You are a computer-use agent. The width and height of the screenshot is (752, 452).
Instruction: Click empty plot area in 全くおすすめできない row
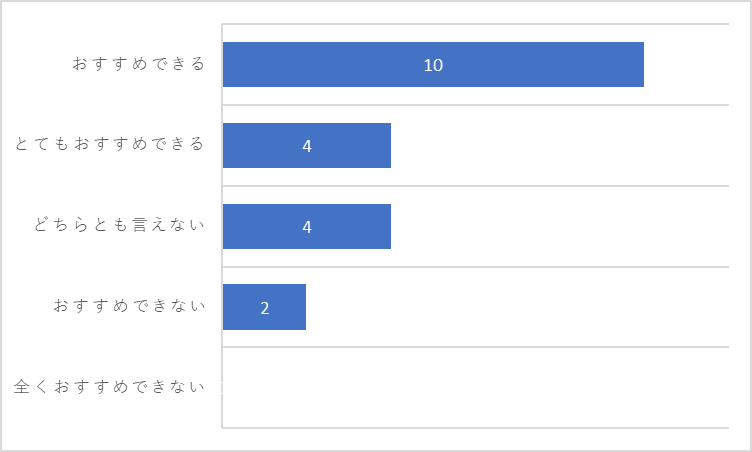(475, 387)
